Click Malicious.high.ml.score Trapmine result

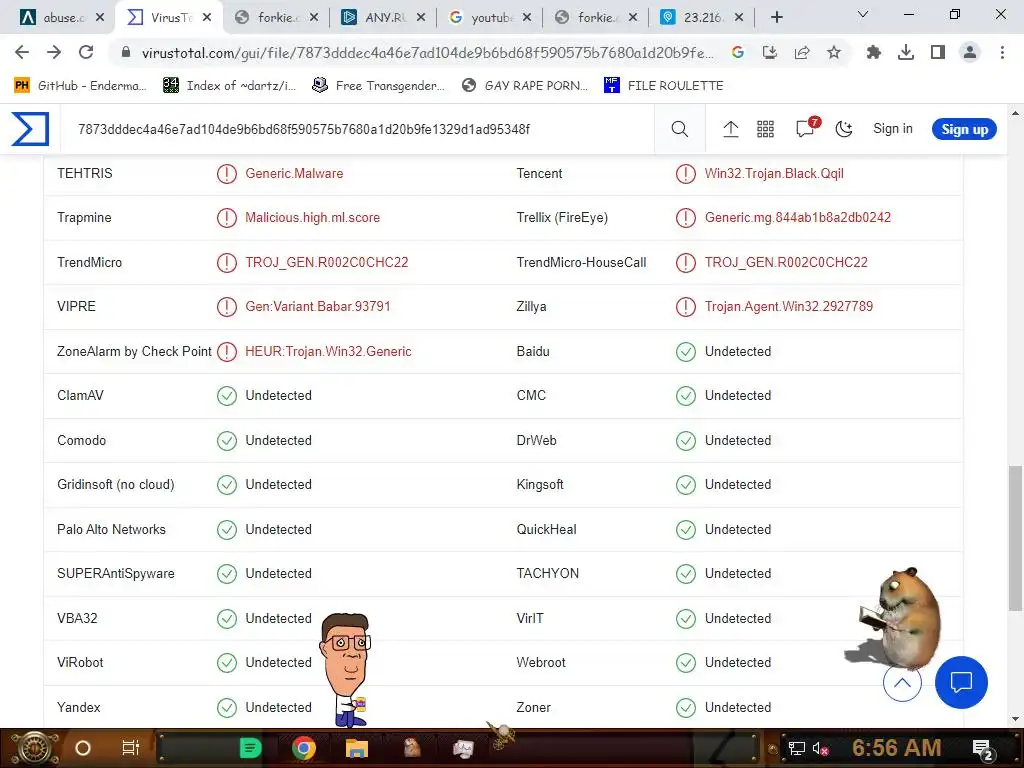312,217
